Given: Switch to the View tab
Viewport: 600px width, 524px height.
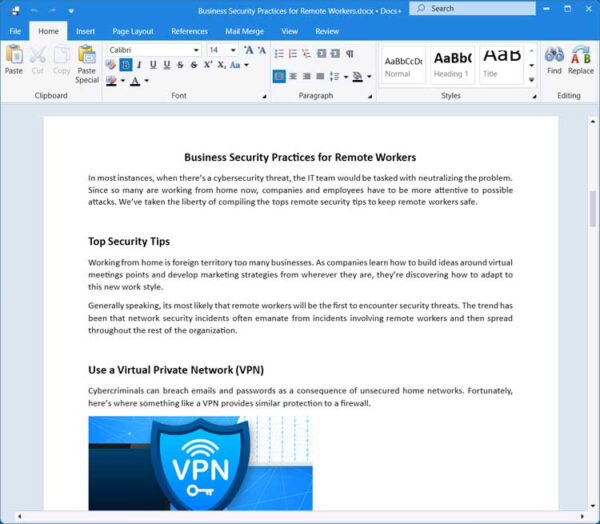Looking at the screenshot, I should 290,31.
